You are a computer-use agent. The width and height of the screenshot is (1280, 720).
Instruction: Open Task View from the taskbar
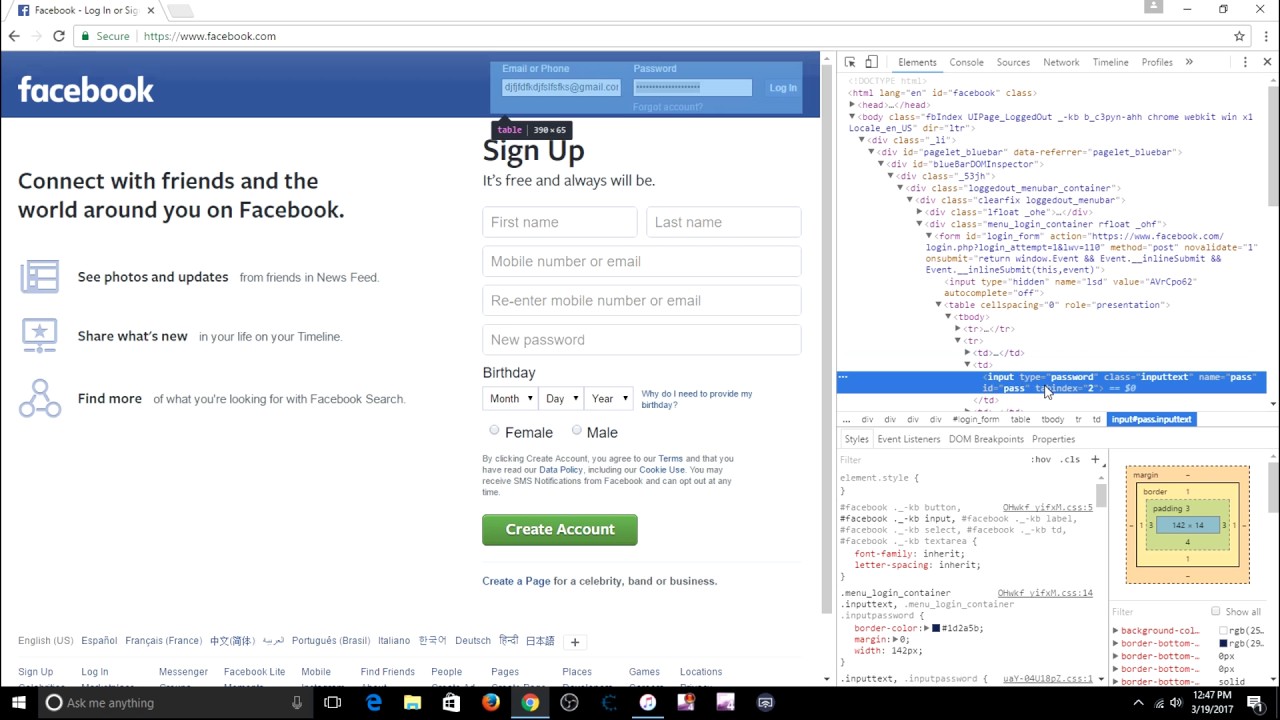tap(333, 703)
